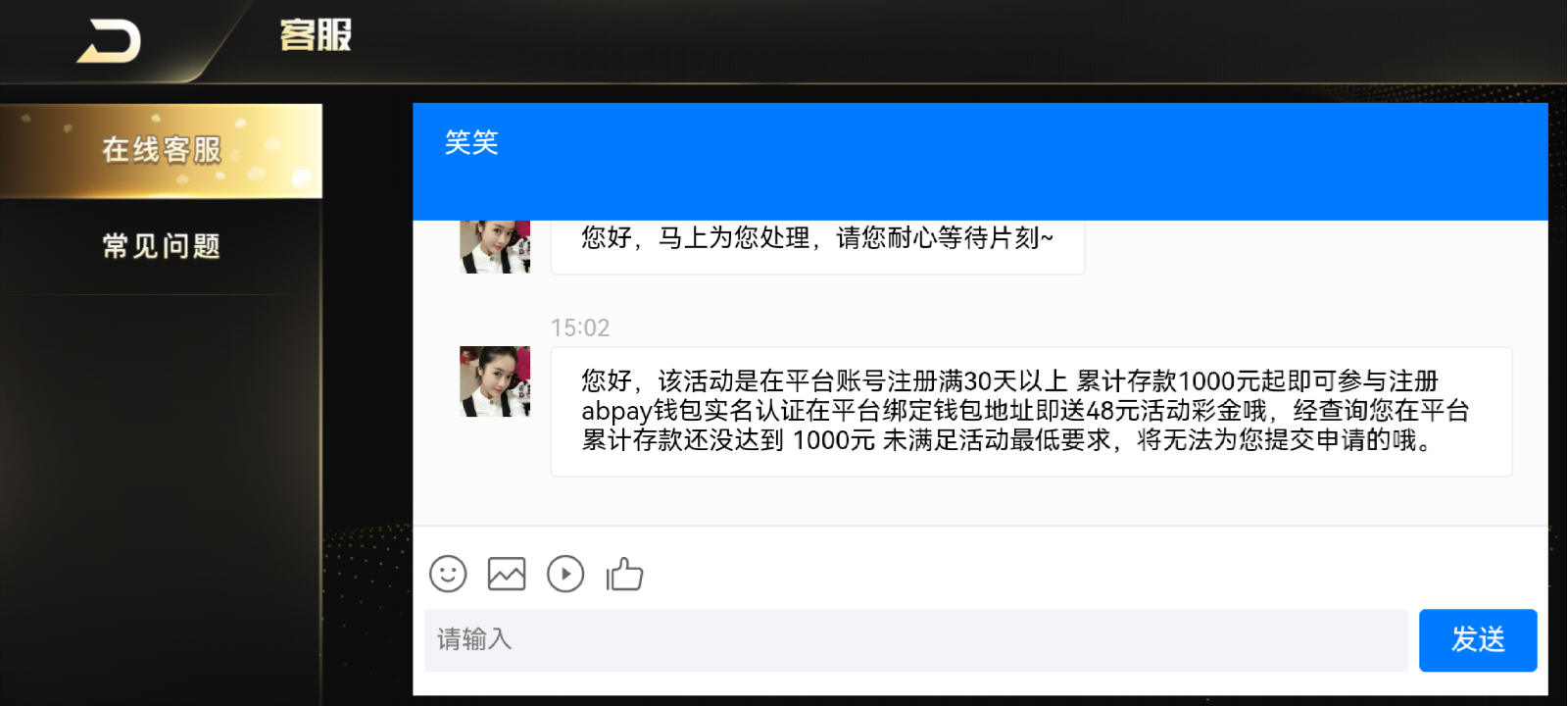Click the send image icon

click(507, 574)
